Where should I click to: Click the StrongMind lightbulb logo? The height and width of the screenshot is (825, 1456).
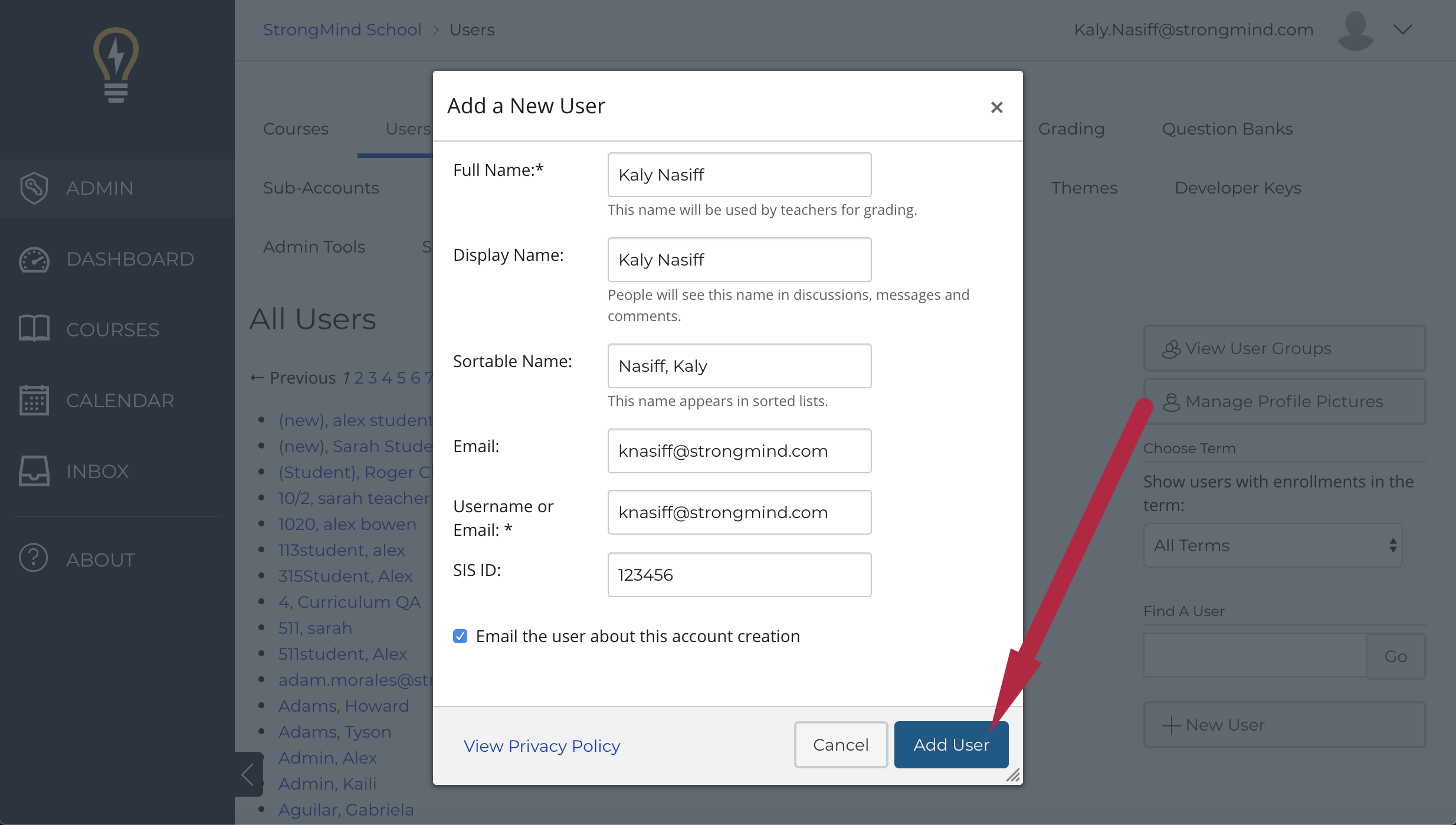[x=116, y=65]
